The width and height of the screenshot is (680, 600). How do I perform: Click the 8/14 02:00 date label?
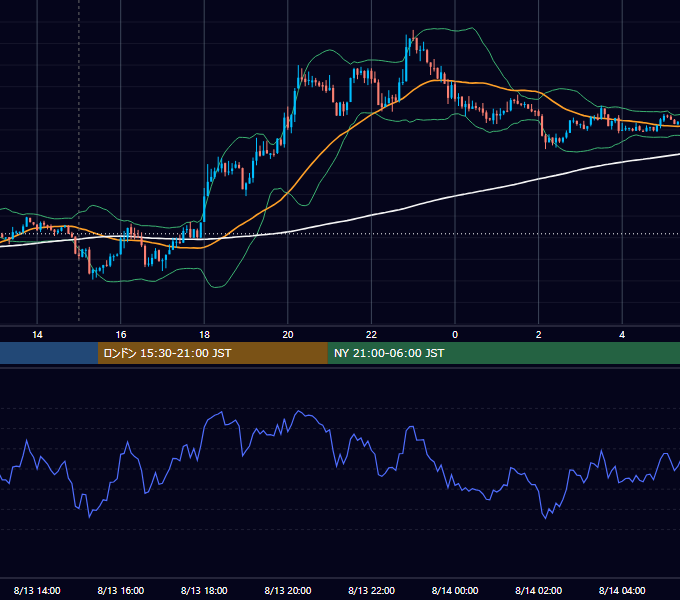point(539,590)
